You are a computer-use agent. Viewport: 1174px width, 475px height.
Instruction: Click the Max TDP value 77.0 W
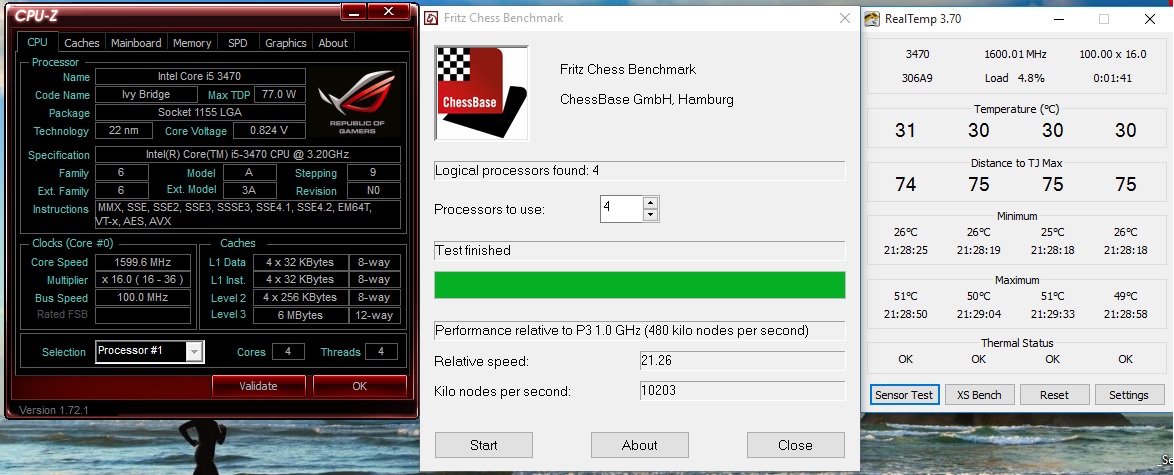click(x=280, y=94)
